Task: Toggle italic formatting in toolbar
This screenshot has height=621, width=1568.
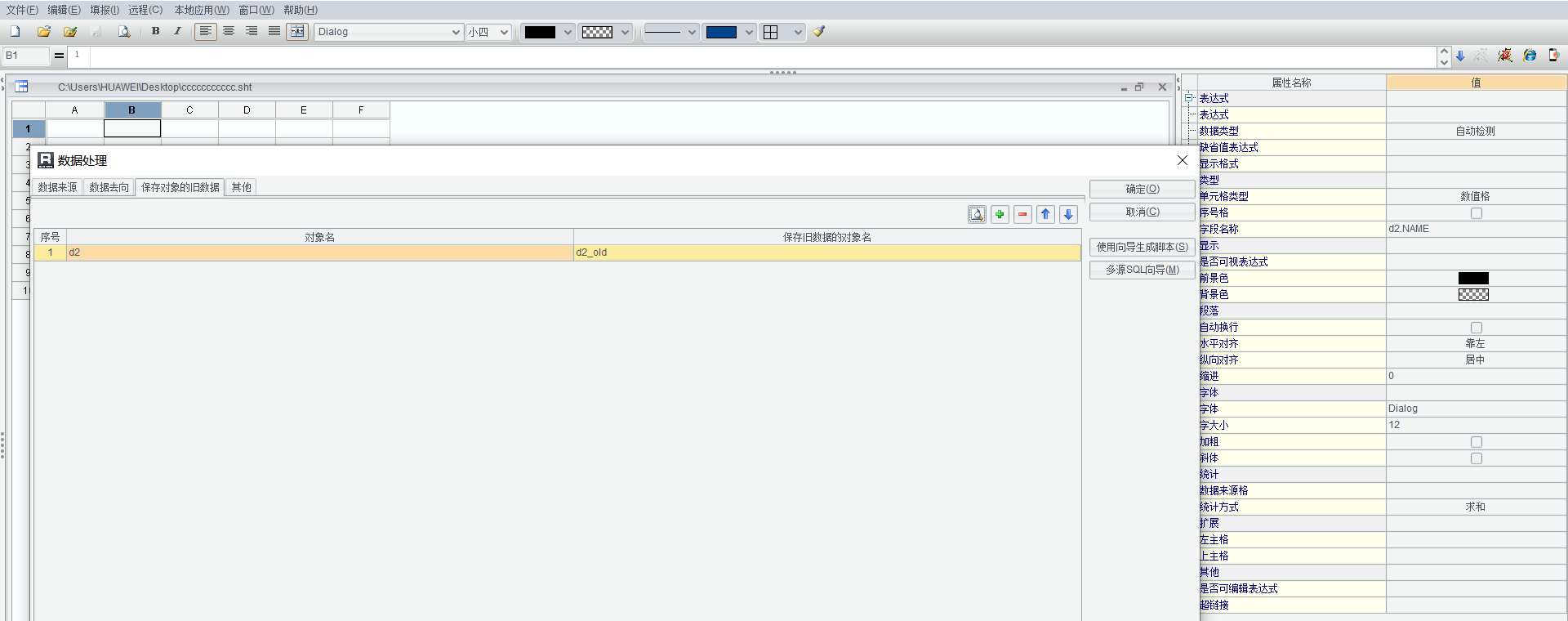Action: tap(177, 32)
